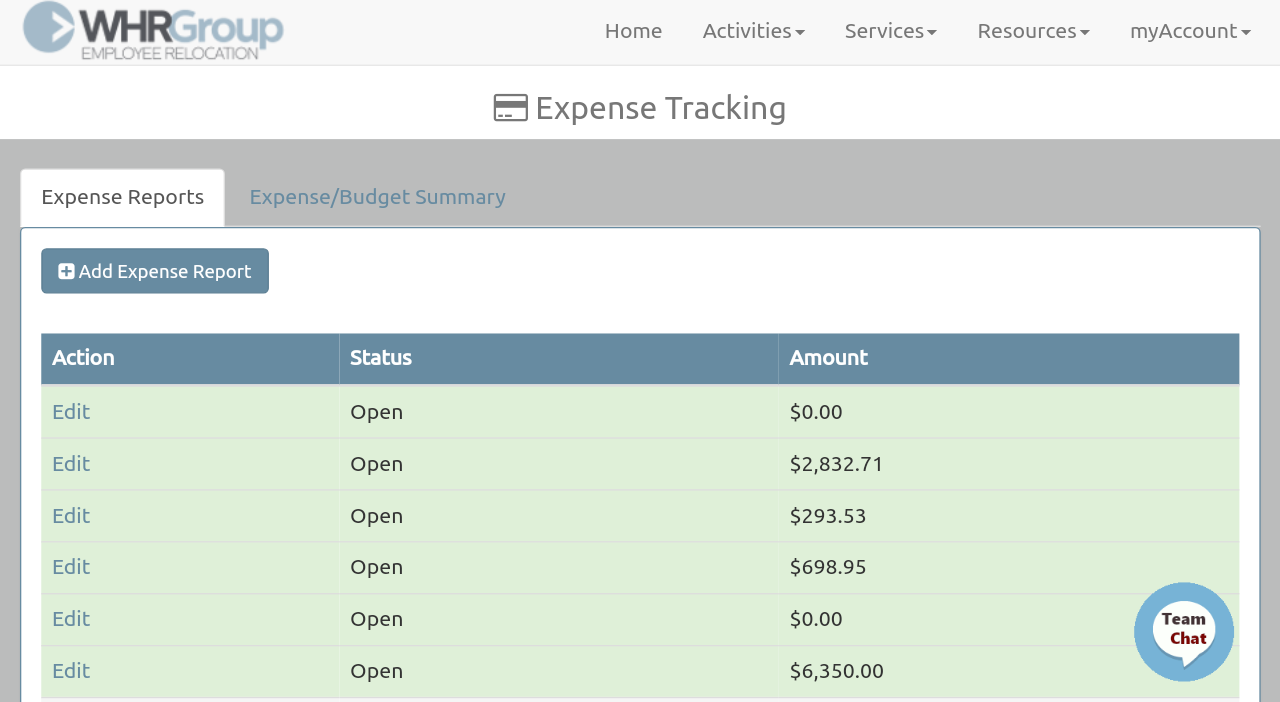The width and height of the screenshot is (1280, 702).
Task: Switch to the Expense/Budget Summary tab
Action: (377, 197)
